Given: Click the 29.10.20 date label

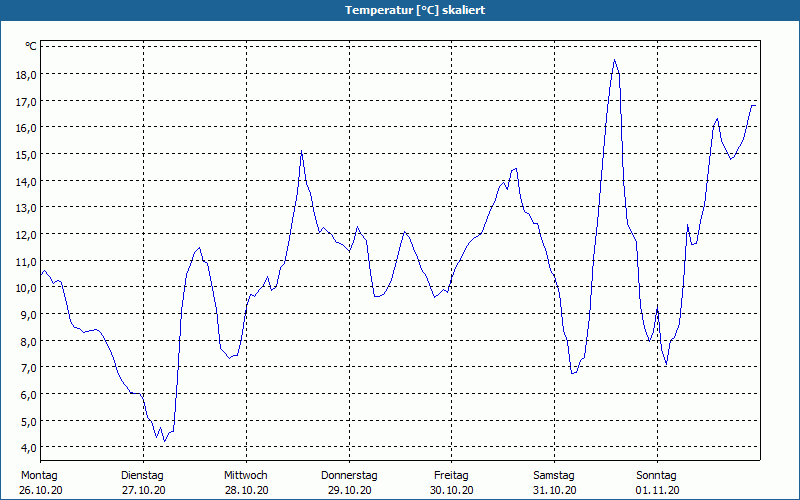Looking at the screenshot, I should tap(349, 490).
